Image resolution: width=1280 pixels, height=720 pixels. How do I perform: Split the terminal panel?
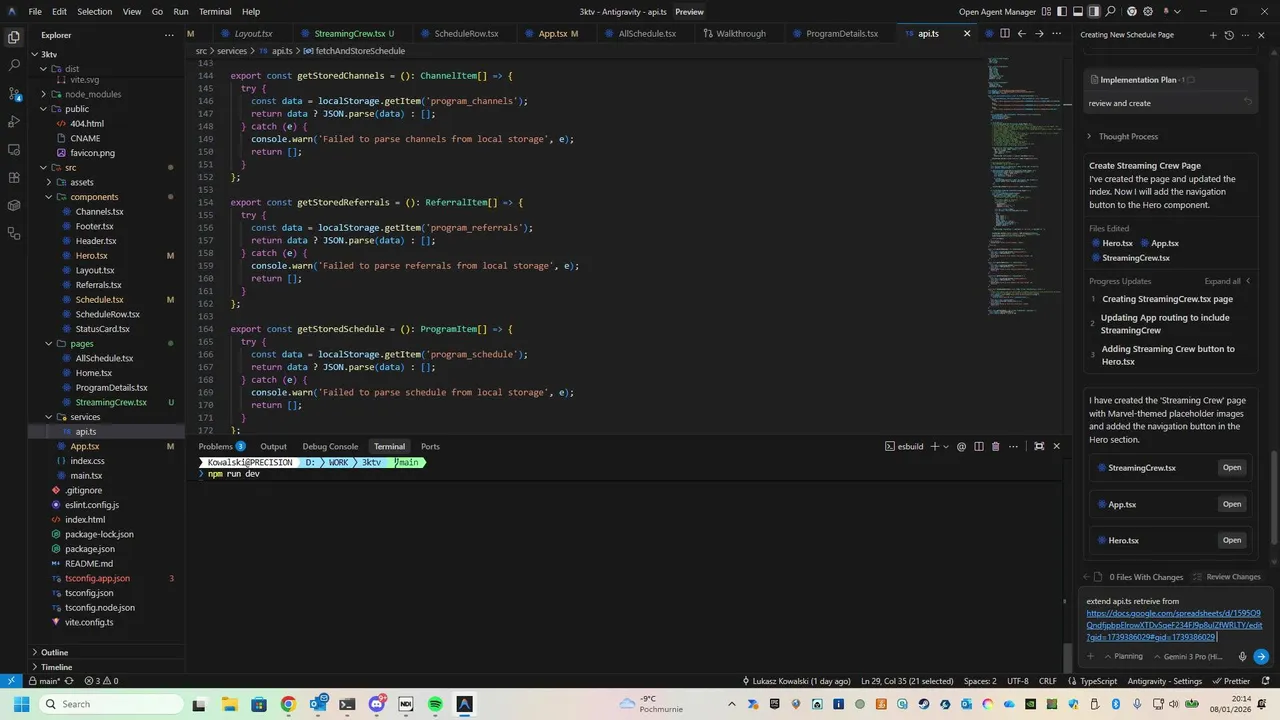click(979, 446)
